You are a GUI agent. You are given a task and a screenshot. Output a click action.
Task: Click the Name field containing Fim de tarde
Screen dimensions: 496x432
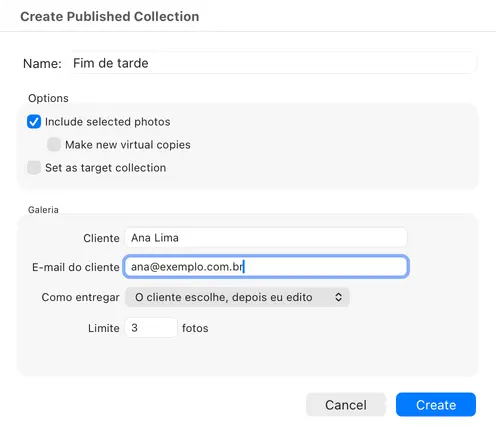pyautogui.click(x=271, y=63)
